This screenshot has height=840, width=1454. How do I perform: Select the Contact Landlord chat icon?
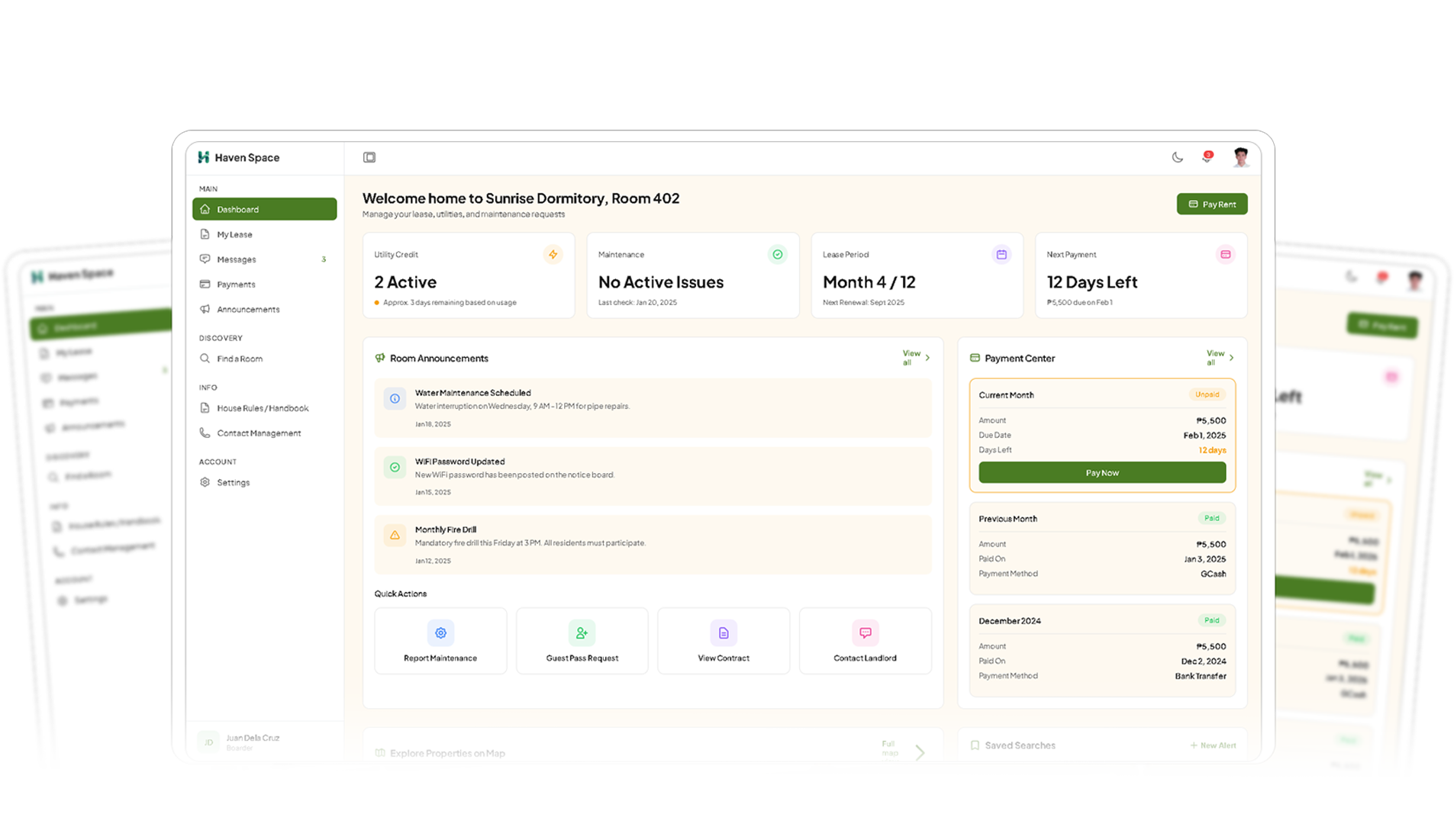click(x=865, y=632)
